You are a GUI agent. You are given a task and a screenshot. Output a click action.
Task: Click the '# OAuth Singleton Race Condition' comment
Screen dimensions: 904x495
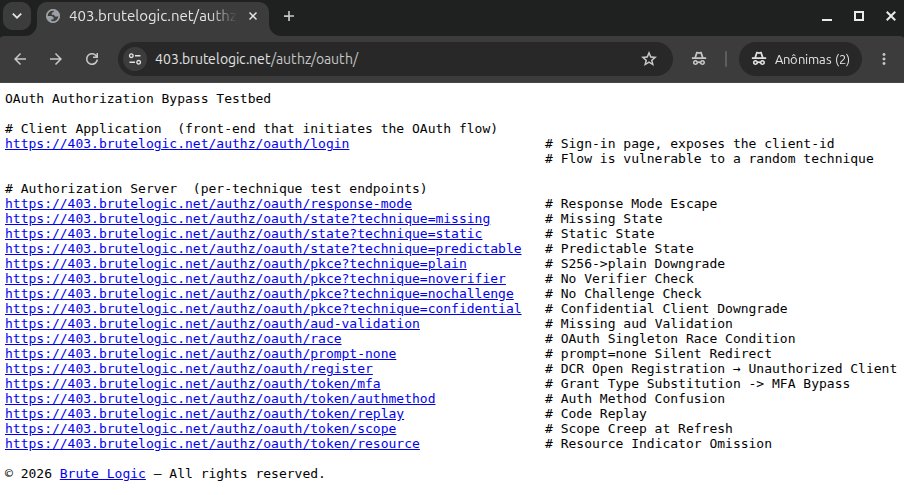click(670, 338)
